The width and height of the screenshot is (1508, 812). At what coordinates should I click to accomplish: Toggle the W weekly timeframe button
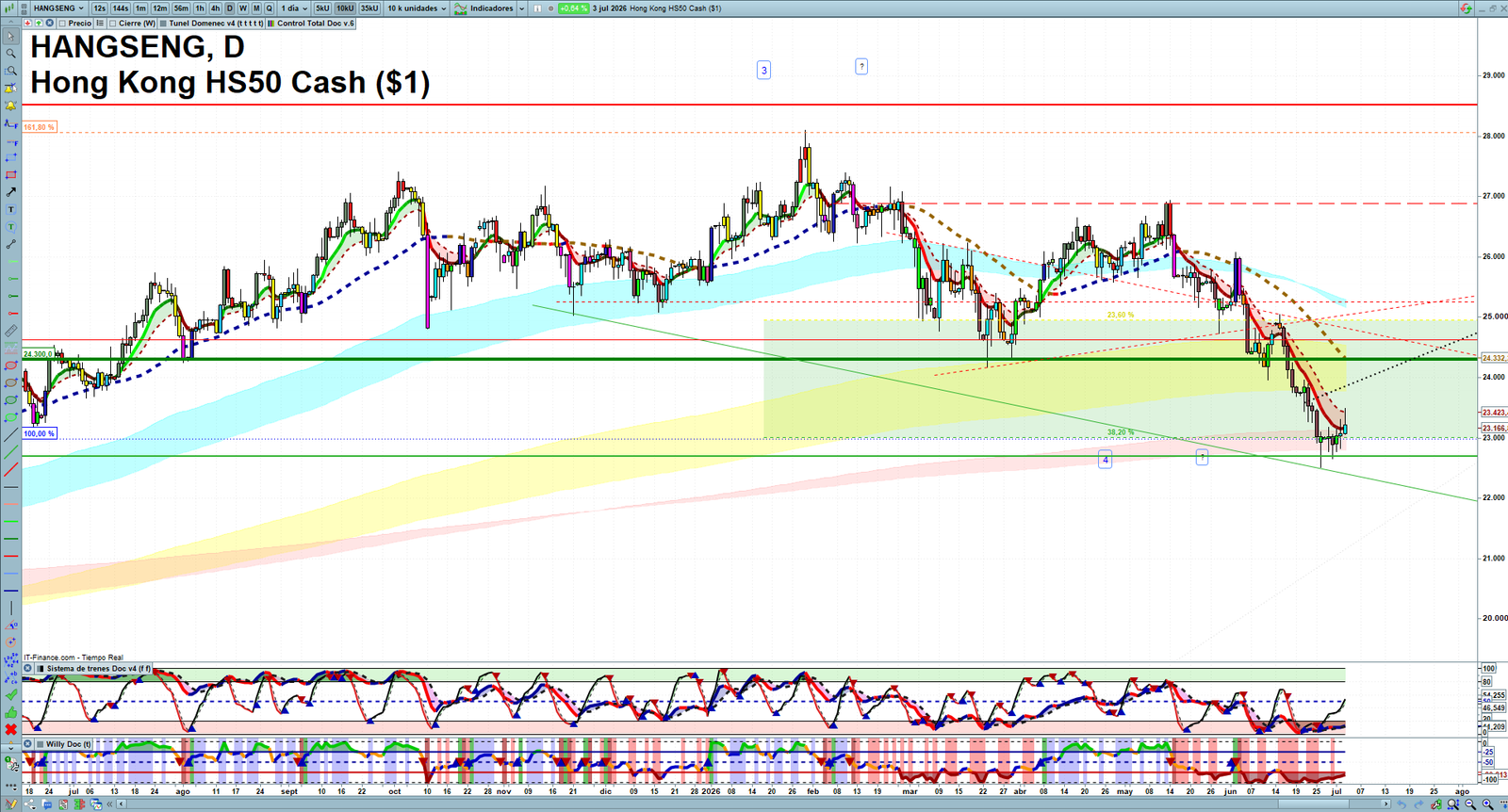242,8
